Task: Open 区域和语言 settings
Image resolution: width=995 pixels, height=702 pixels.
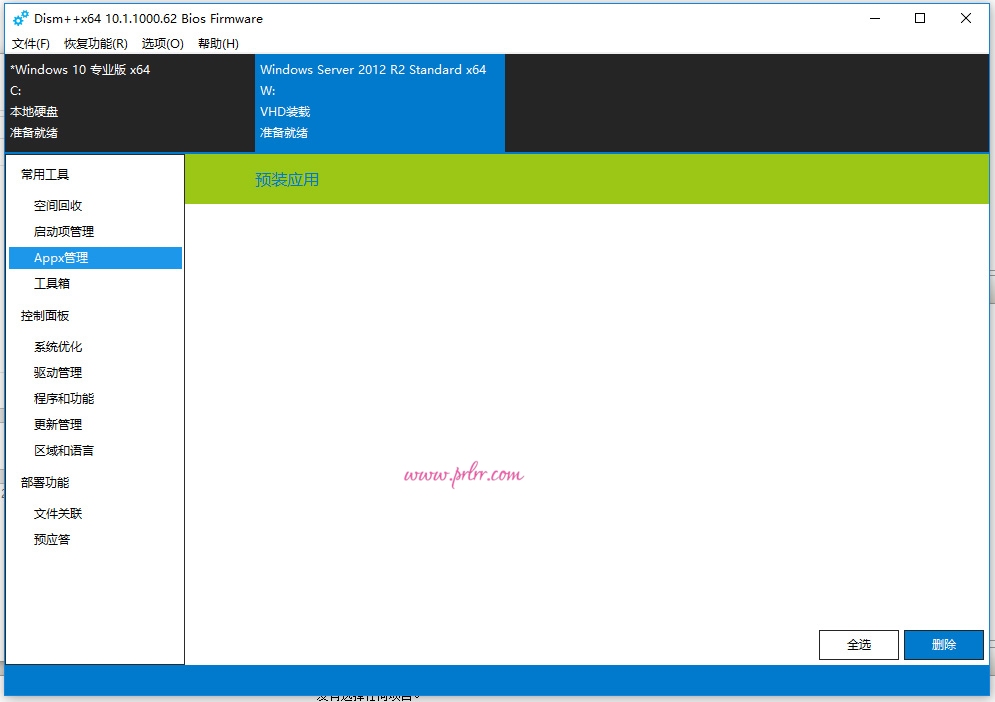Action: 64,450
